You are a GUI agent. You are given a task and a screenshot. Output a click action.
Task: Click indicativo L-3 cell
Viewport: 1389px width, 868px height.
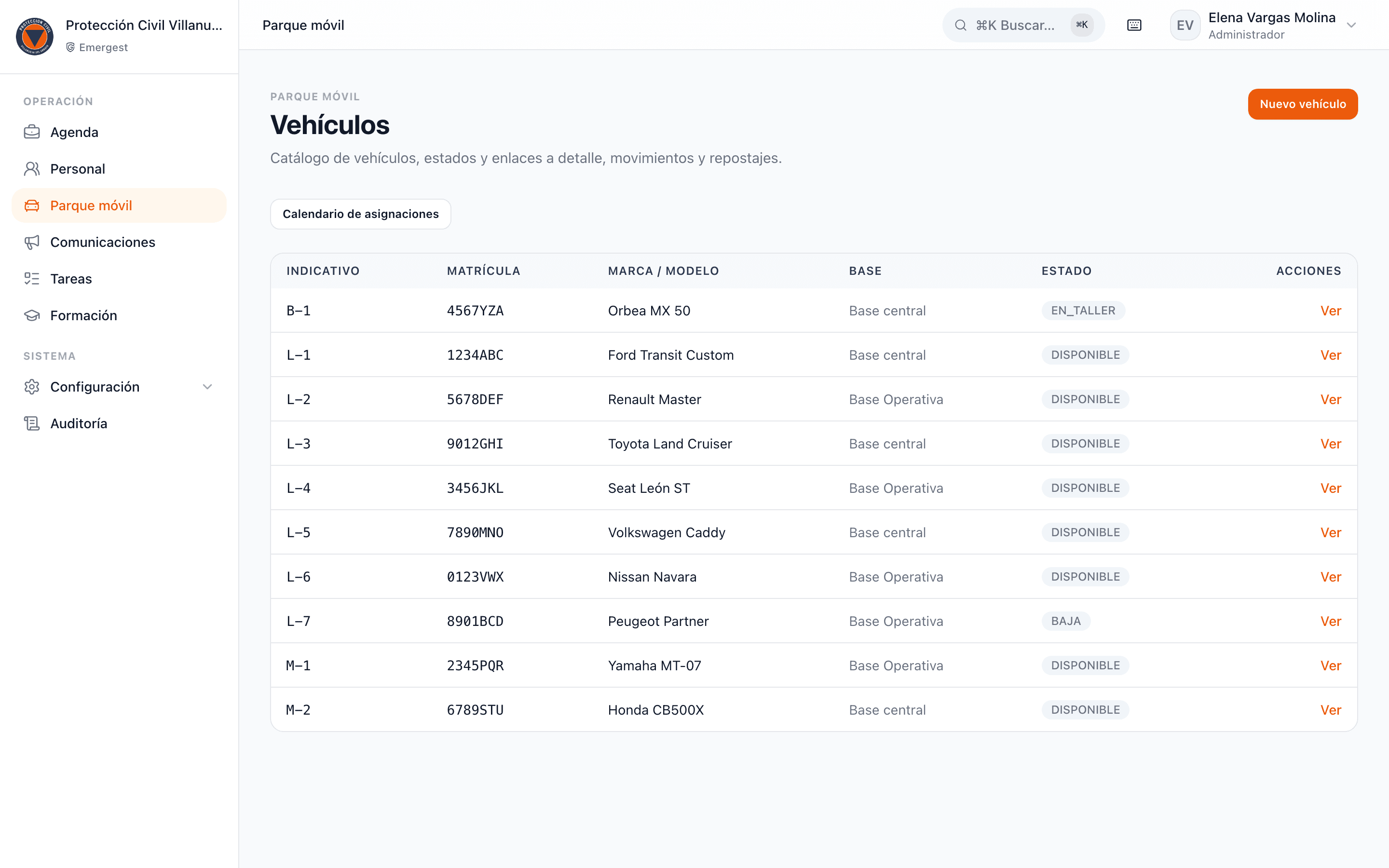tap(299, 444)
